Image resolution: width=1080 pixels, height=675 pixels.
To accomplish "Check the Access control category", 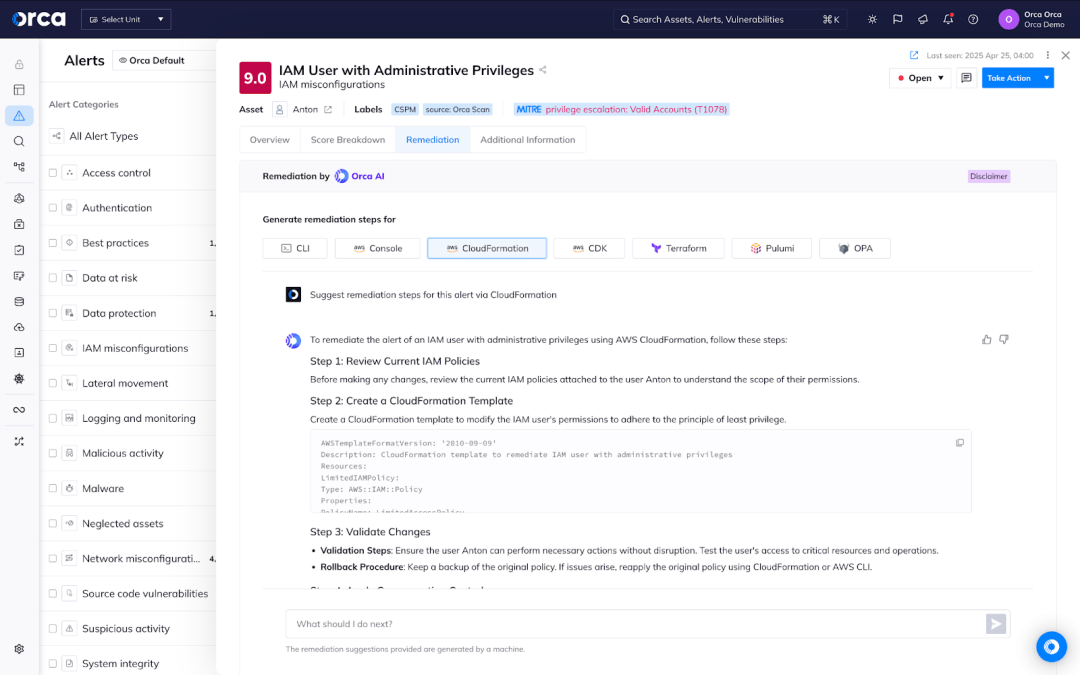I will [52, 173].
